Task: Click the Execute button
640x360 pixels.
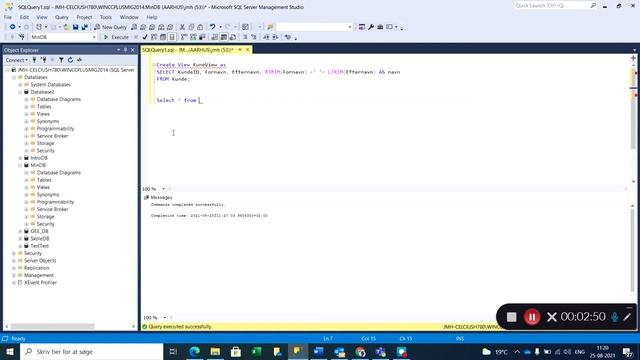Action: (116, 37)
